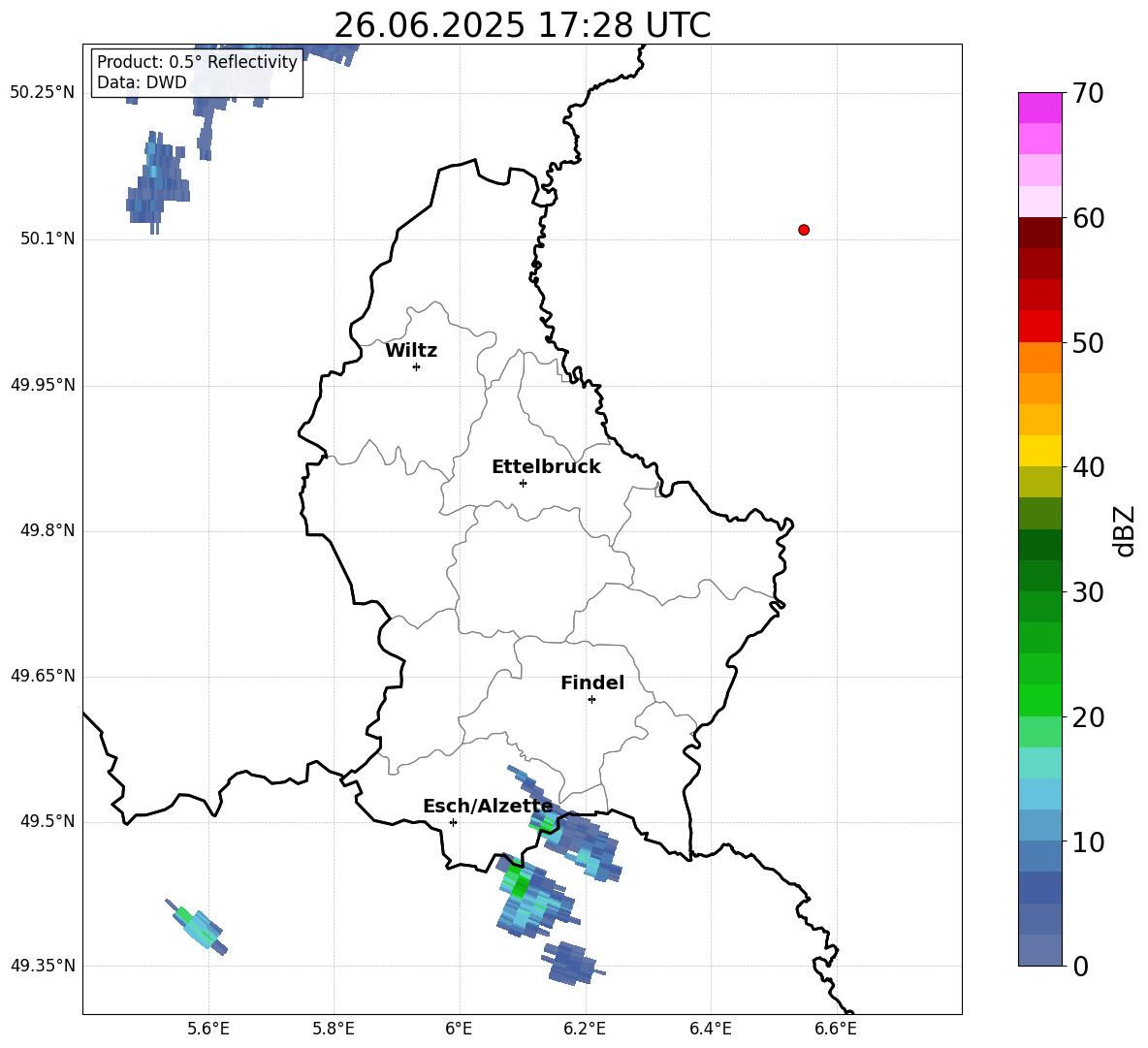Click the isolated blue echo below 49.35°N near 6.2°E
1148x1048 pixels.
click(571, 963)
